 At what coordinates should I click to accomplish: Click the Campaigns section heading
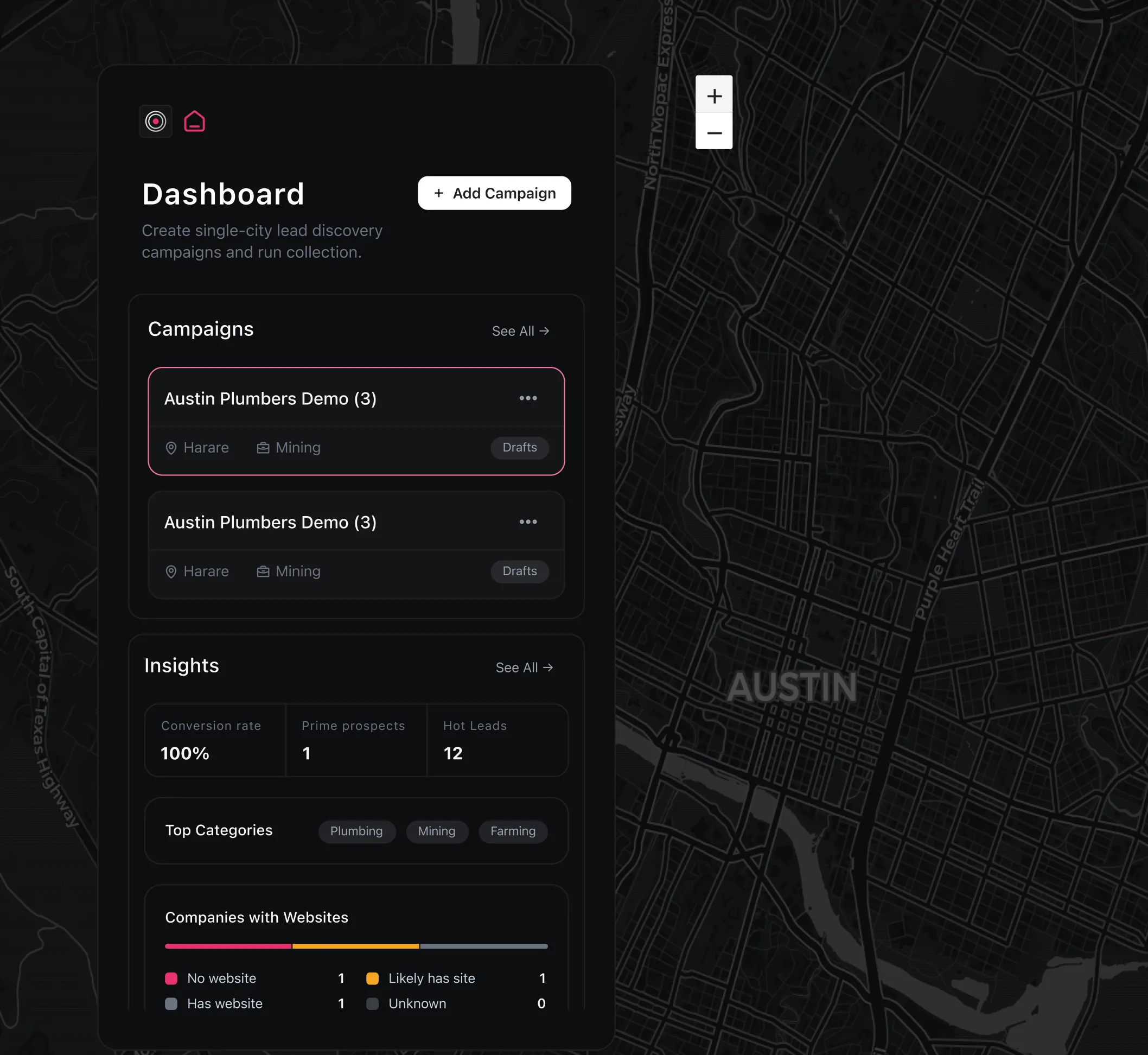(201, 329)
